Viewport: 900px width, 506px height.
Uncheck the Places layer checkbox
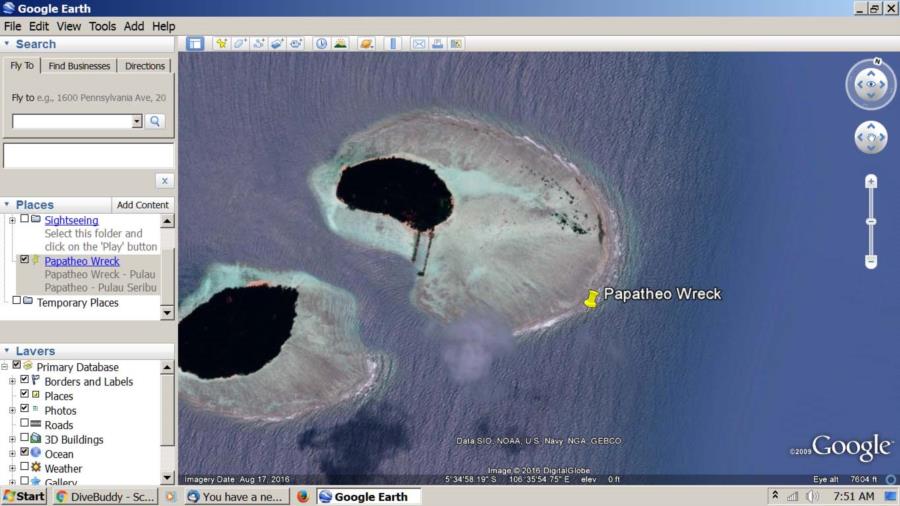click(x=24, y=394)
